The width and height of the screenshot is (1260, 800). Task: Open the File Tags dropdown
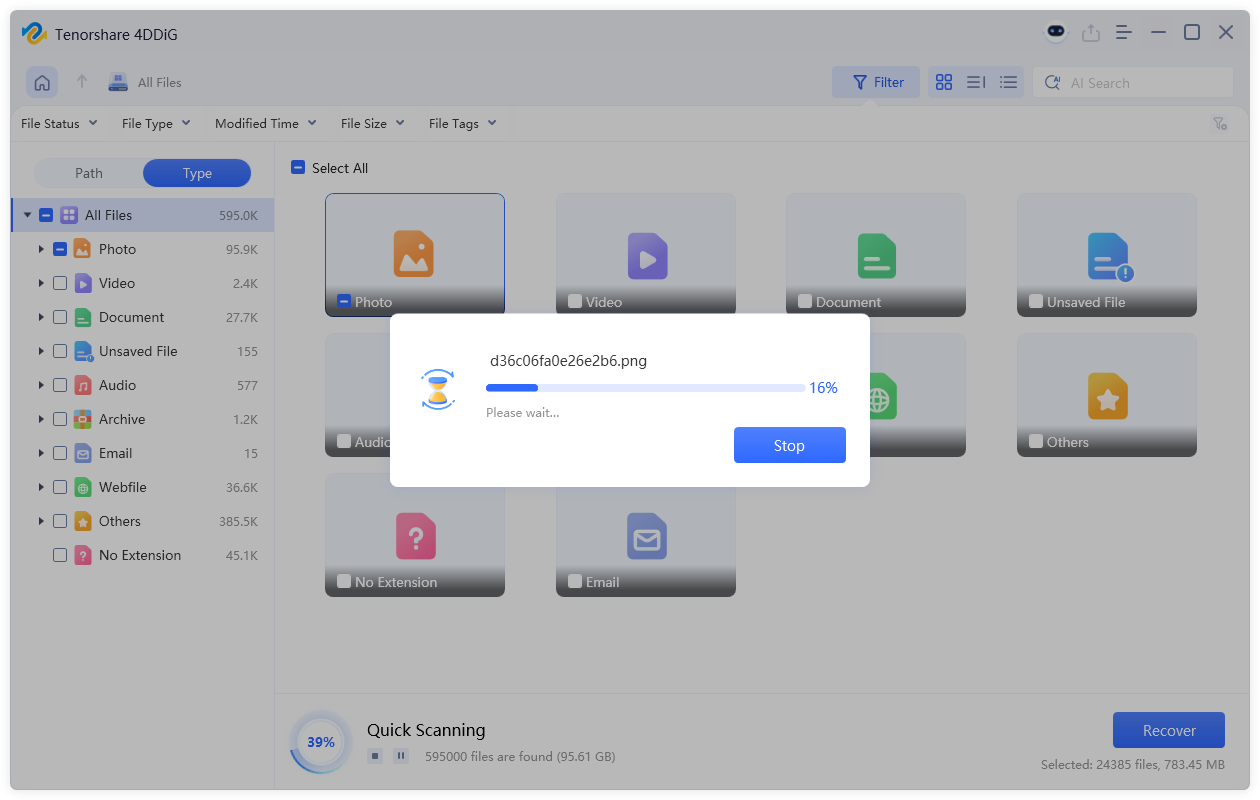[462, 123]
